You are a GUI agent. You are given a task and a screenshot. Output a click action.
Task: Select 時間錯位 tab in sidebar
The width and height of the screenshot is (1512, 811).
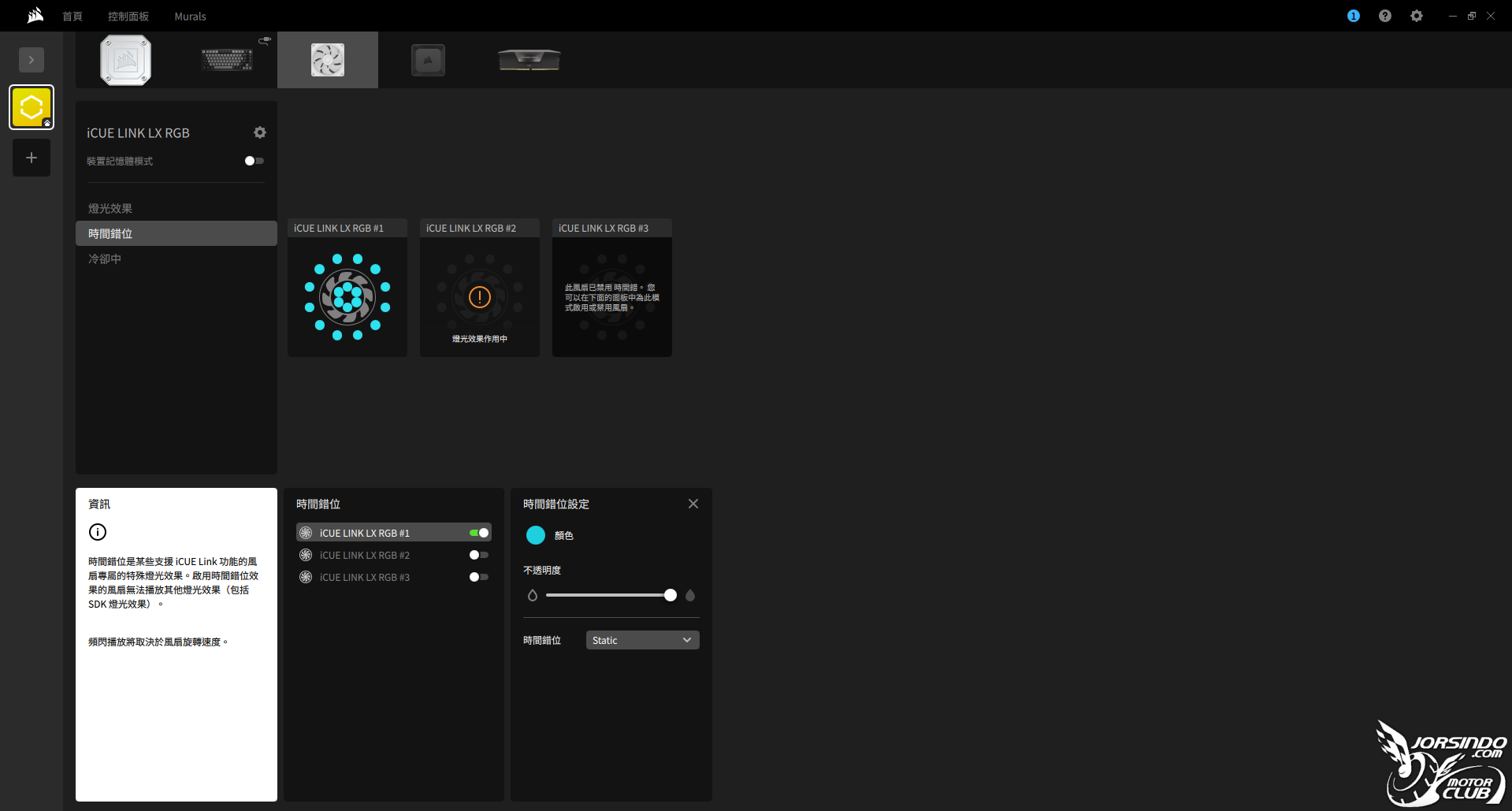coord(176,233)
